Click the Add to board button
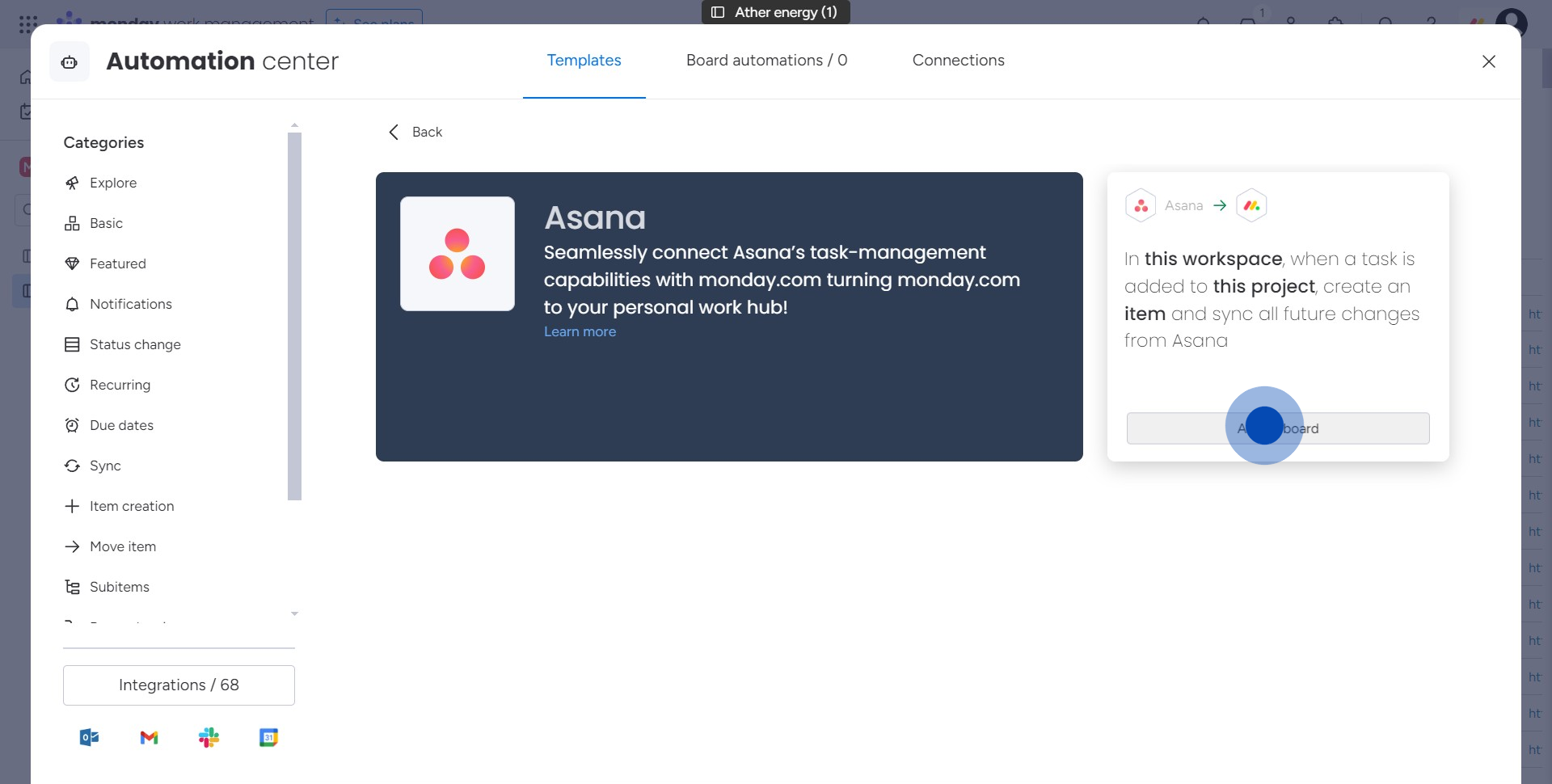Screen dimensions: 1552x784 click(1277, 428)
